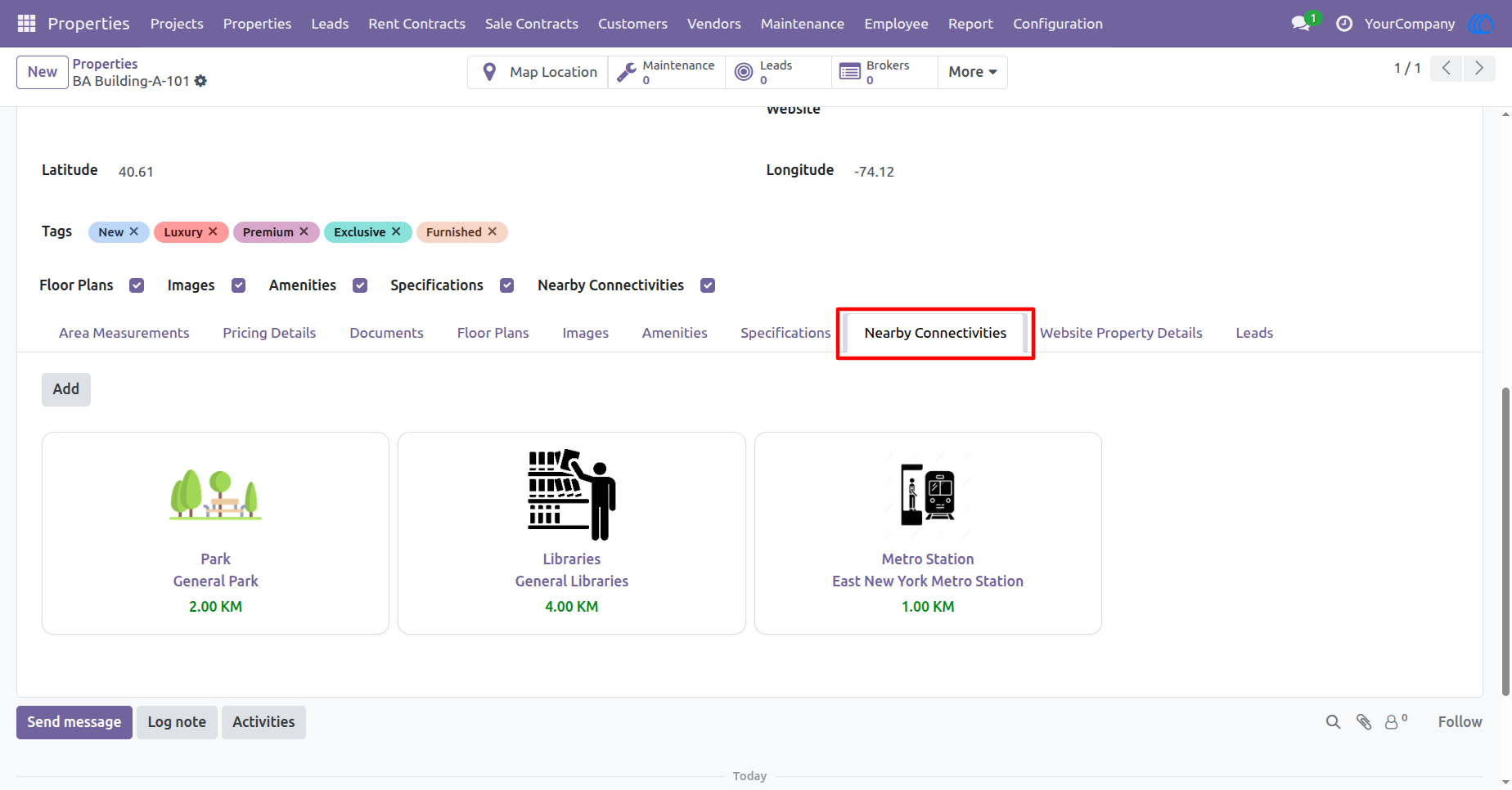The height and width of the screenshot is (790, 1512).
Task: Open the Metro Station connectivity card
Action: [x=928, y=533]
